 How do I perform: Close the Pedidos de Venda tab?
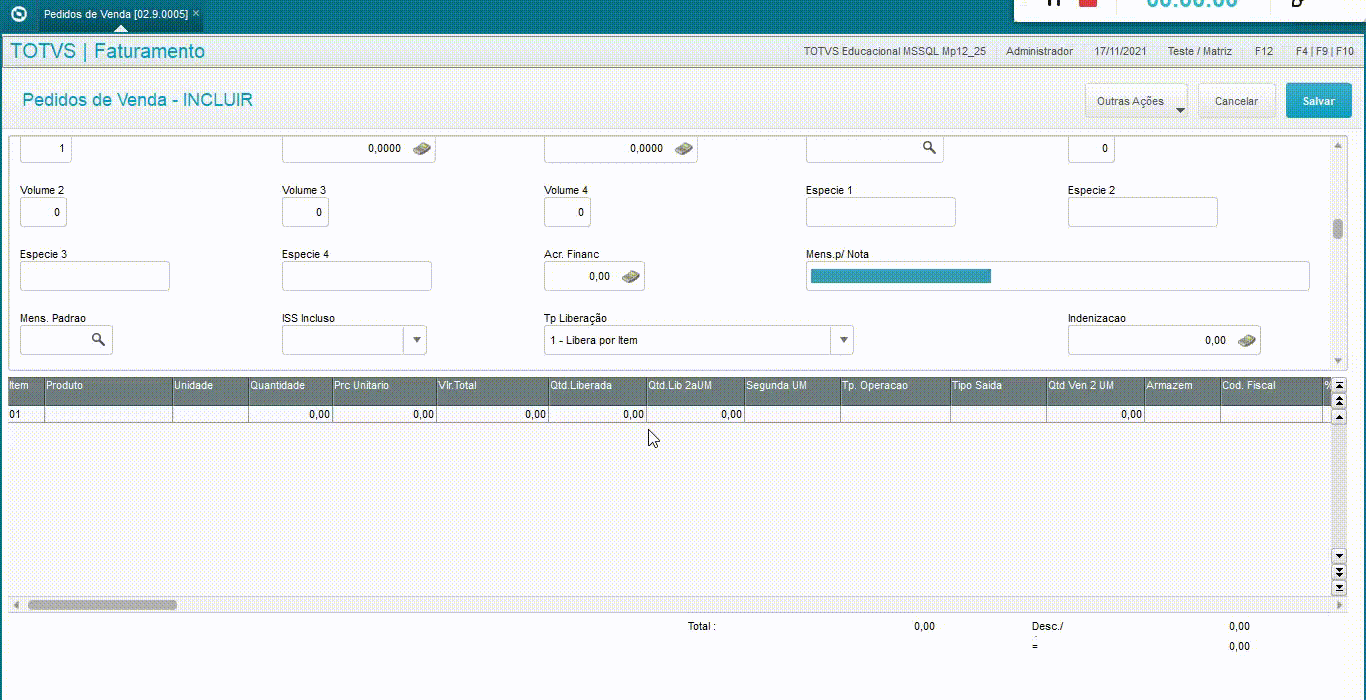click(196, 14)
